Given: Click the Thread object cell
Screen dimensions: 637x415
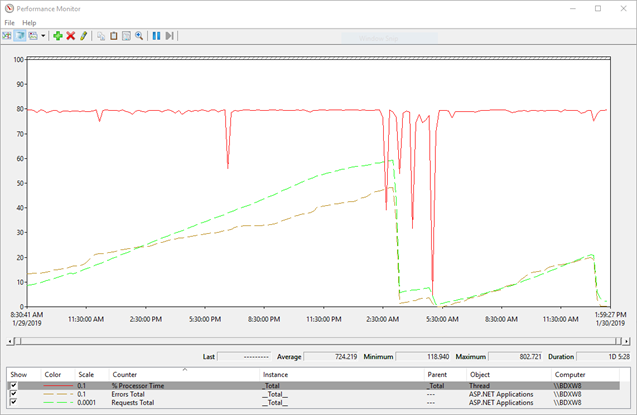Looking at the screenshot, I should (479, 386).
